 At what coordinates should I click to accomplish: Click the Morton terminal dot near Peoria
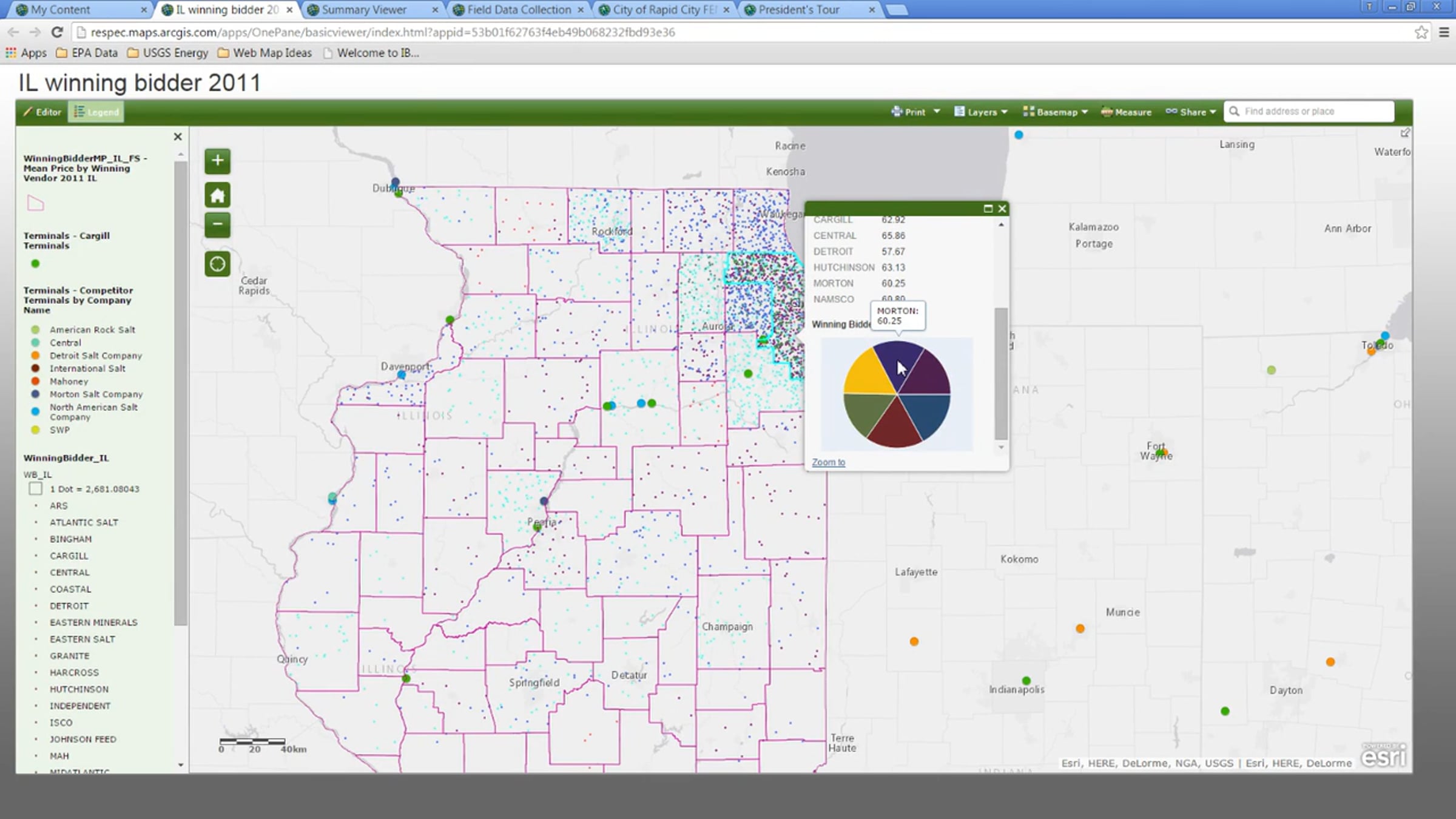tap(544, 501)
